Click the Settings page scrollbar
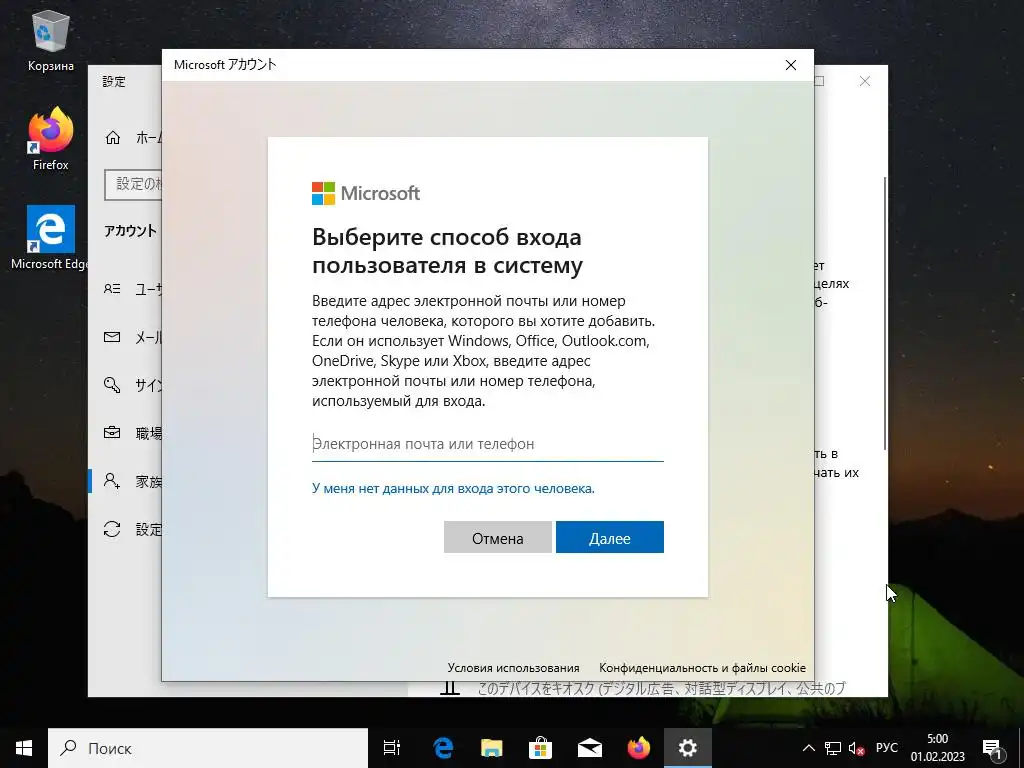Image resolution: width=1024 pixels, height=768 pixels. point(885,312)
